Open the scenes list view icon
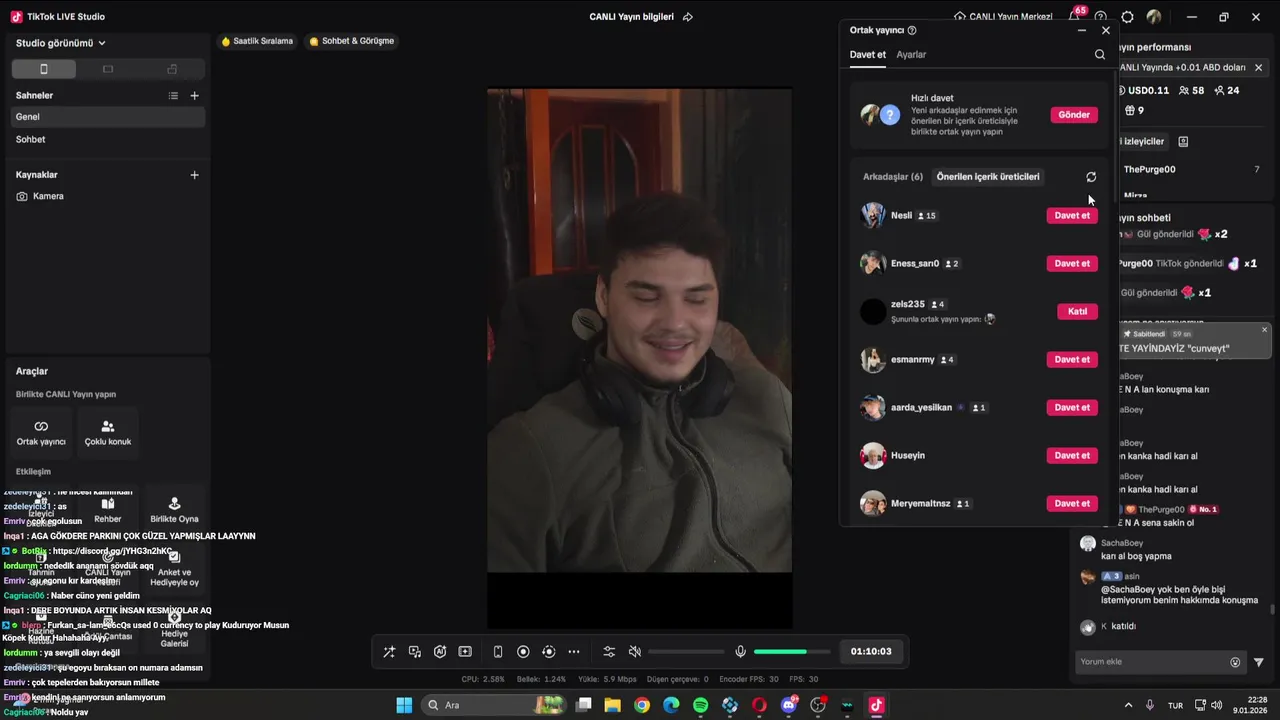Screen dimensions: 1280x720 [x=173, y=96]
